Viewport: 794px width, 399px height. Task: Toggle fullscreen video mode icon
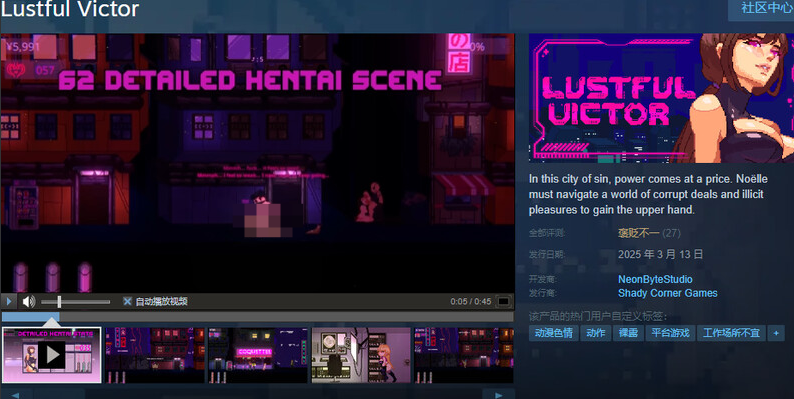[503, 301]
